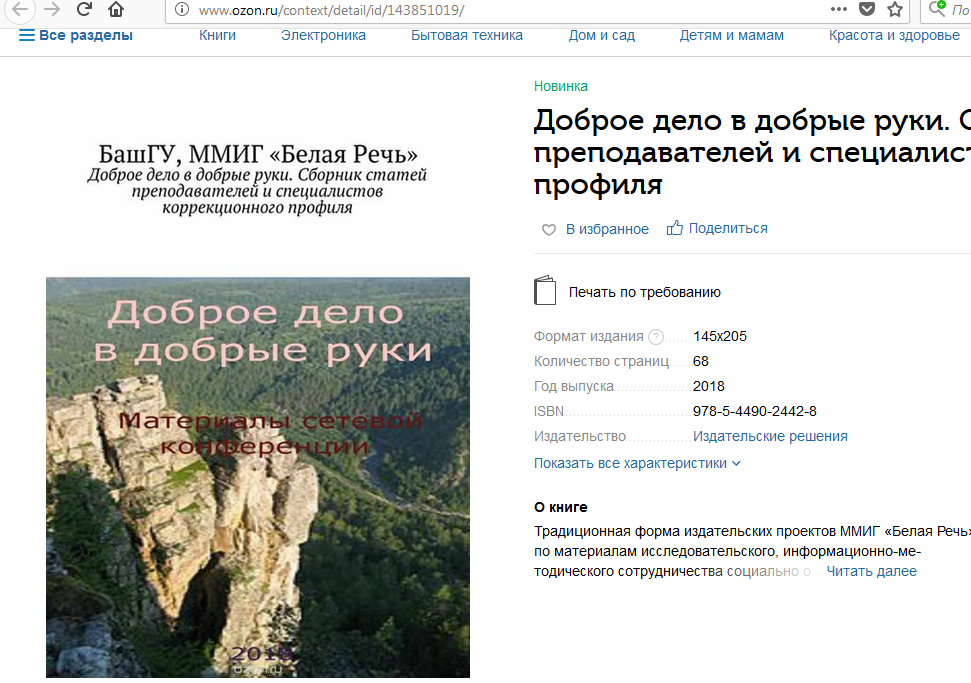The width and height of the screenshot is (971, 683).
Task: Open publisher link Издательские решения
Action: tap(770, 437)
